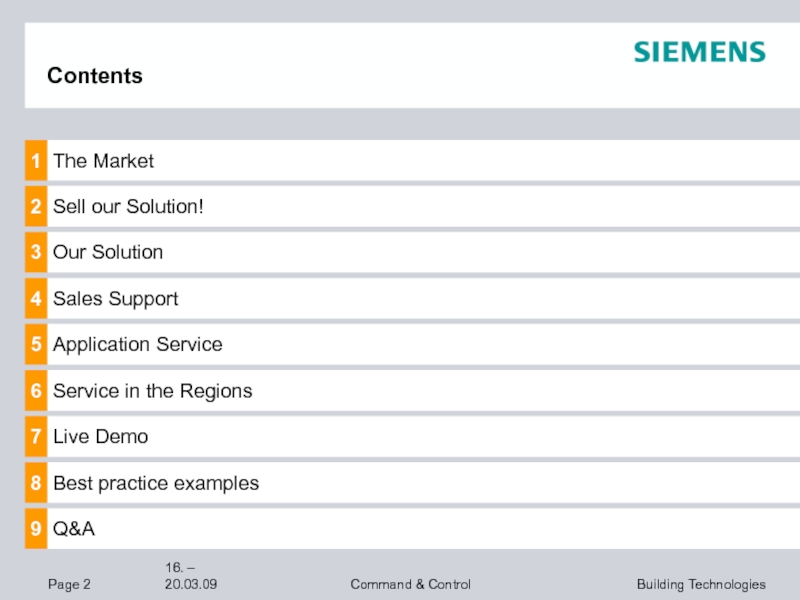The width and height of the screenshot is (800, 600).
Task: Click the Siemens logo
Action: click(699, 52)
